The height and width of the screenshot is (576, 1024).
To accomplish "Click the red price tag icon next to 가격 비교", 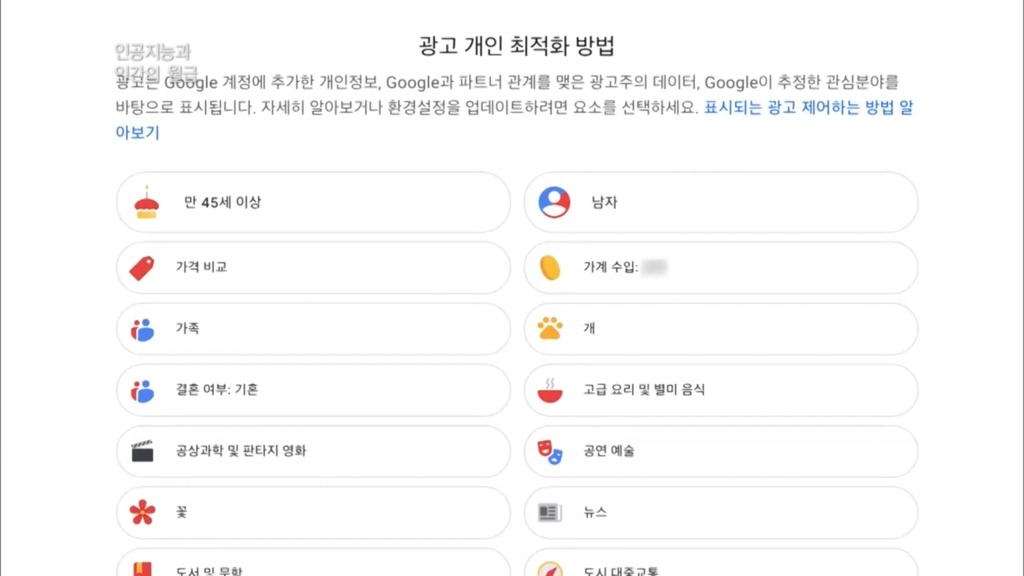I will click(x=142, y=267).
